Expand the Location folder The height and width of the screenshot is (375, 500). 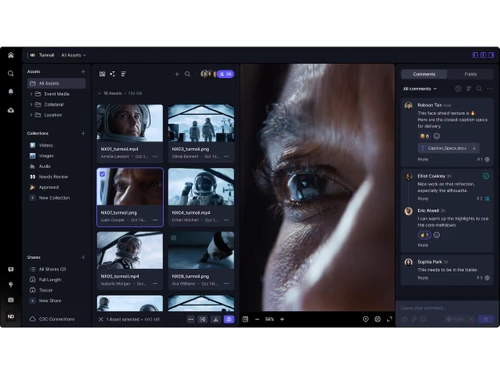[31, 115]
